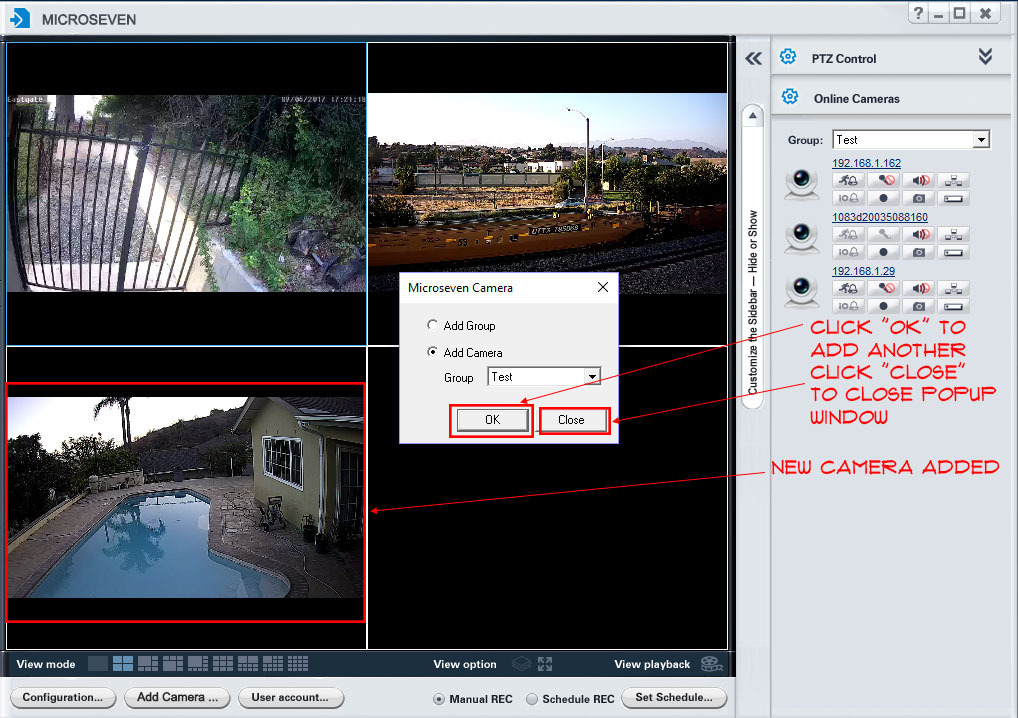Click Online Cameras panel header
Image resolution: width=1018 pixels, height=718 pixels.
(x=891, y=98)
